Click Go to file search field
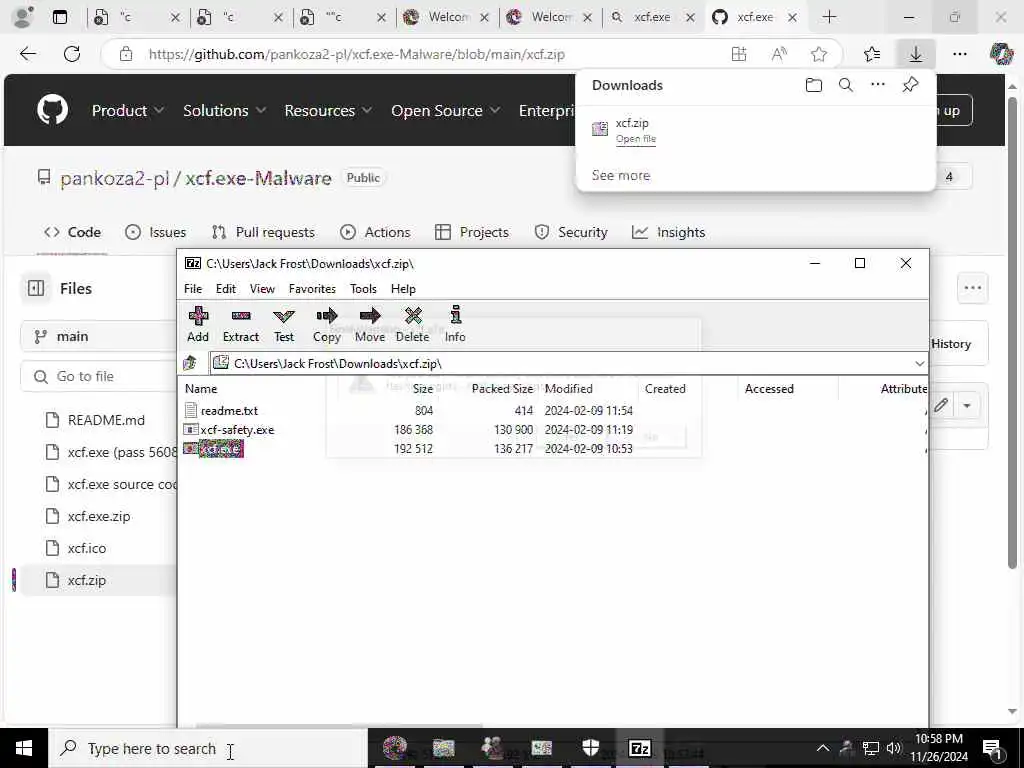1024x768 pixels. click(98, 376)
